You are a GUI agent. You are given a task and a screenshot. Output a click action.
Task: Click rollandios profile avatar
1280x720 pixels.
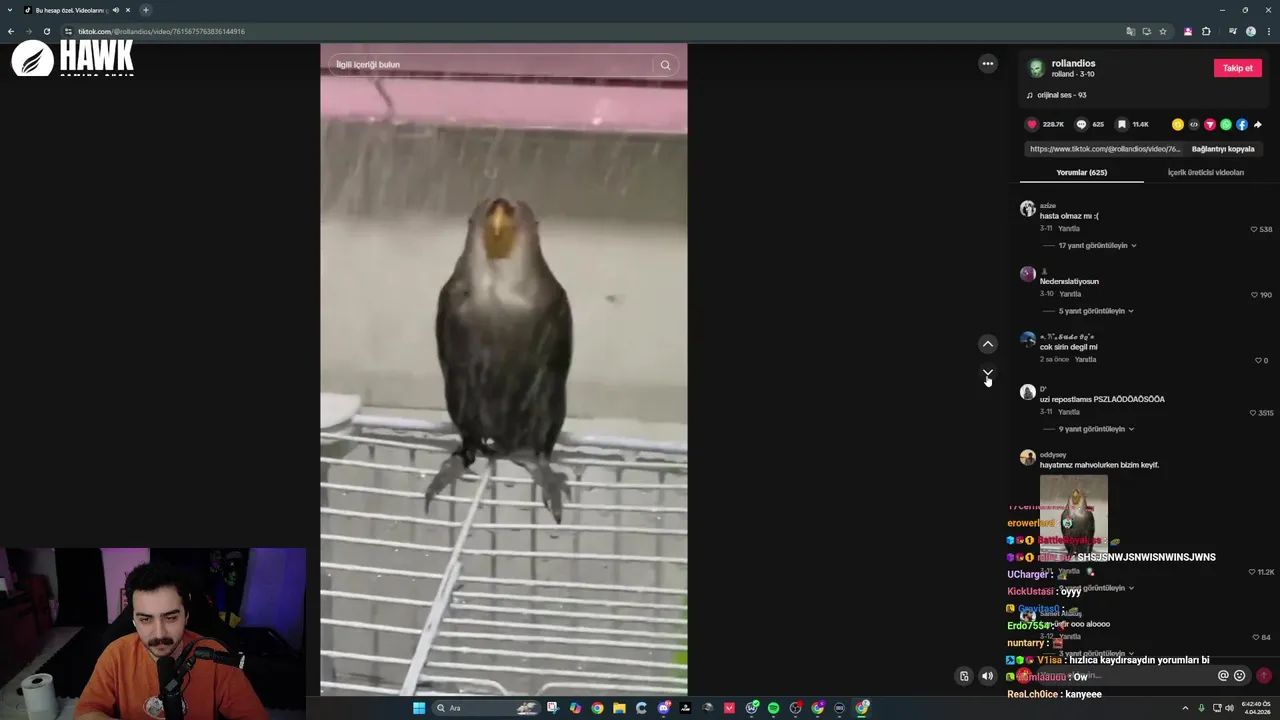(x=1037, y=68)
